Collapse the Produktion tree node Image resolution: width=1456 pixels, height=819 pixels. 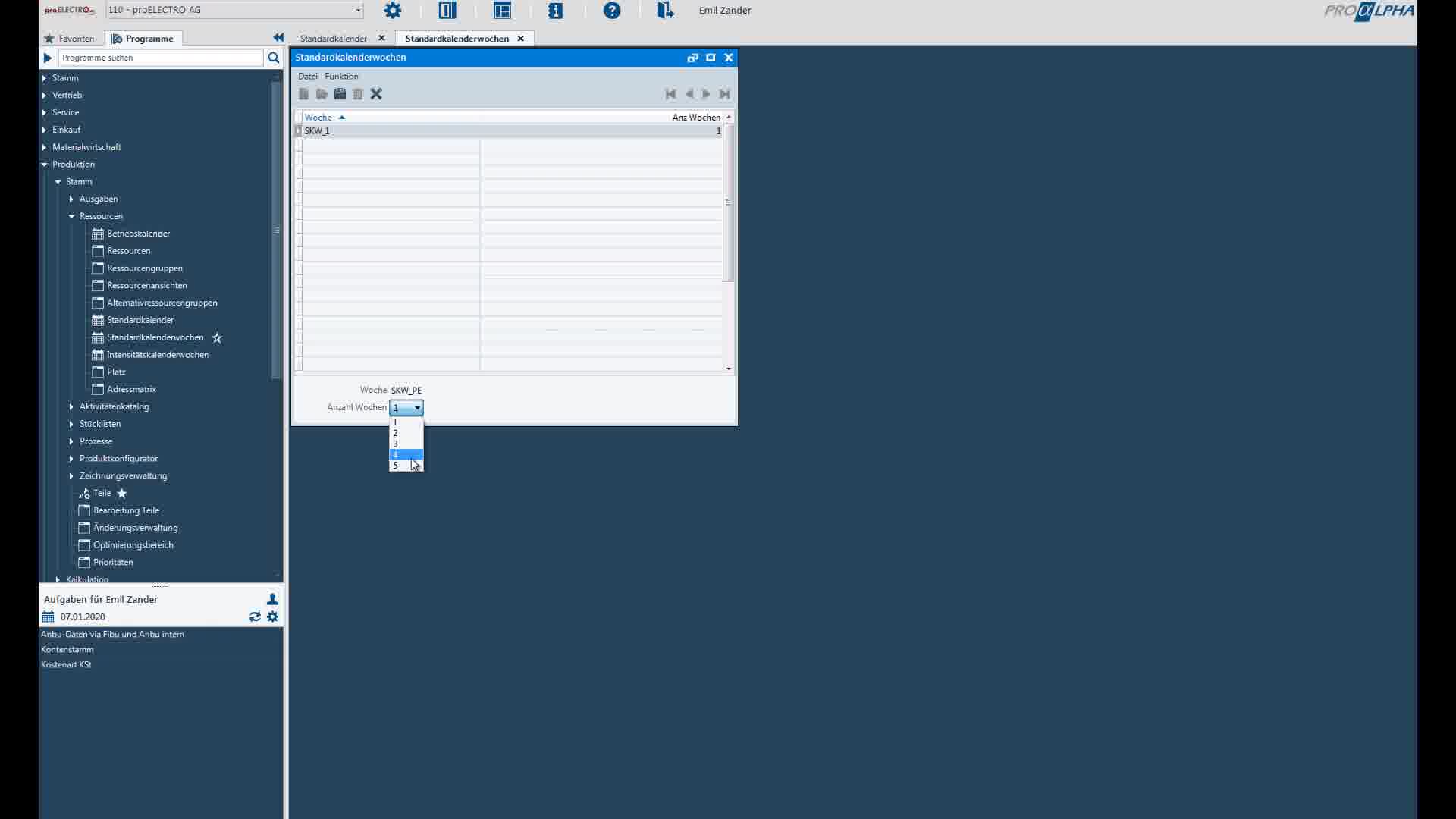pos(44,165)
